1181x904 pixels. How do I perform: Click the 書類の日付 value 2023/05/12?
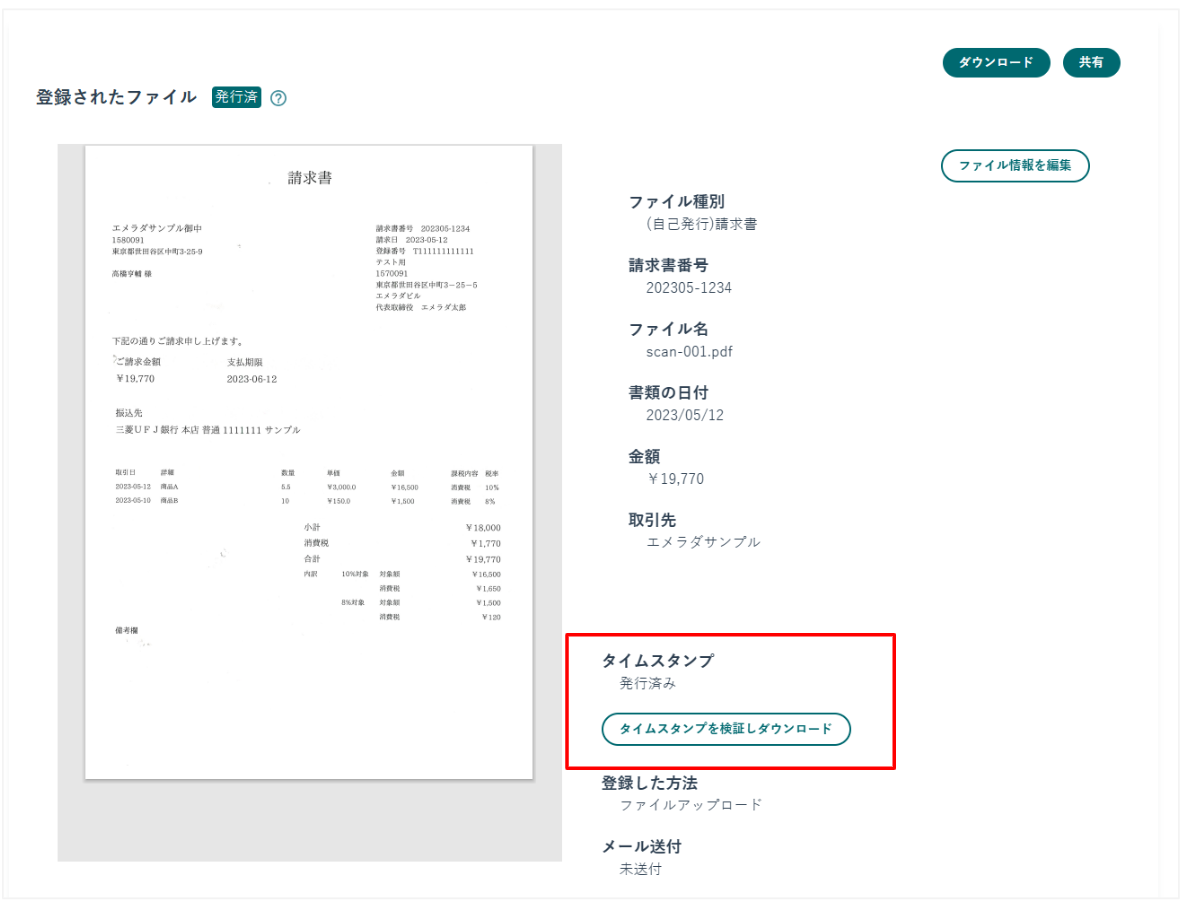685,415
